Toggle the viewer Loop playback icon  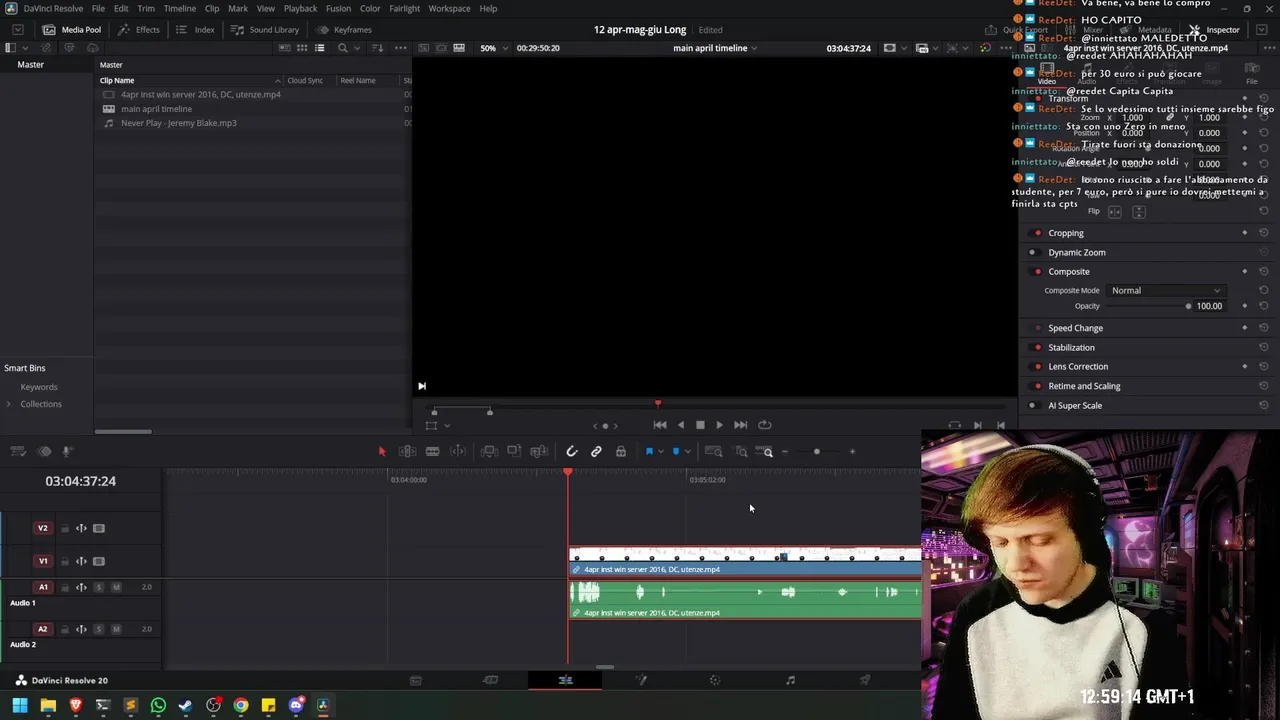pos(765,425)
